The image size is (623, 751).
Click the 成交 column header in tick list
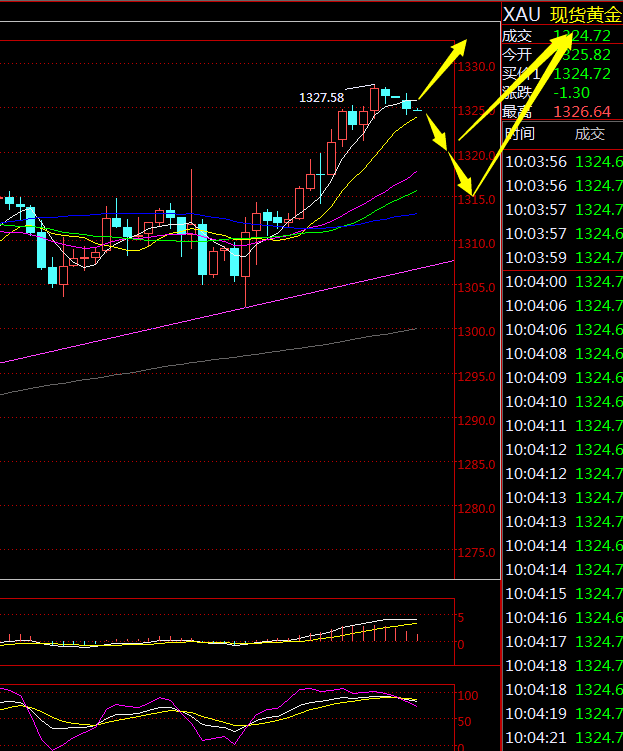590,134
